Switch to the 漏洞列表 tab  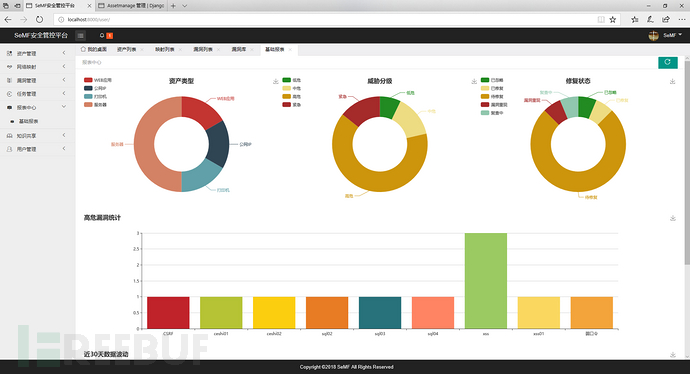(x=203, y=50)
